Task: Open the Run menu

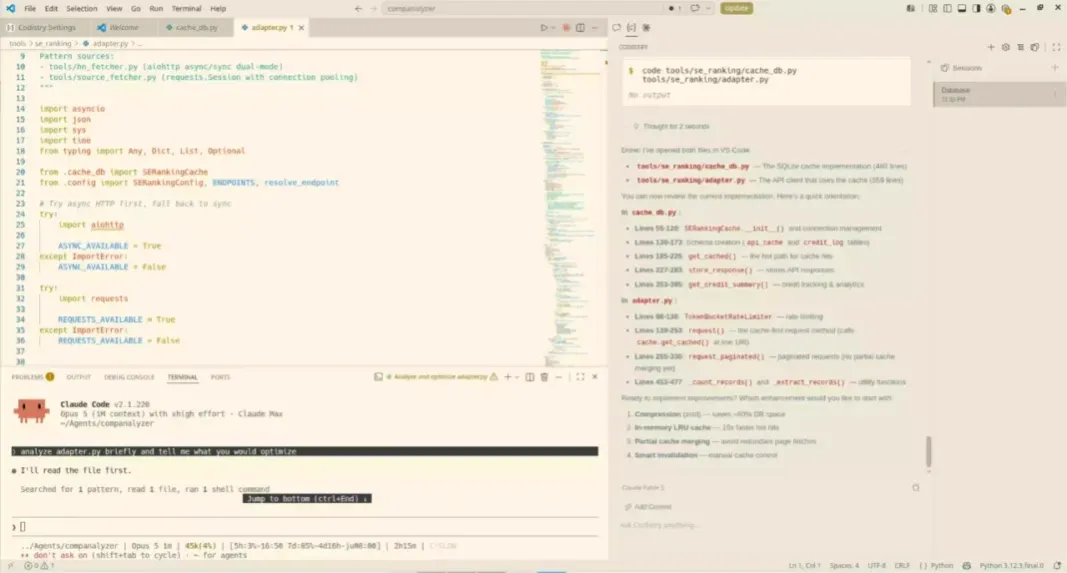Action: click(x=156, y=9)
